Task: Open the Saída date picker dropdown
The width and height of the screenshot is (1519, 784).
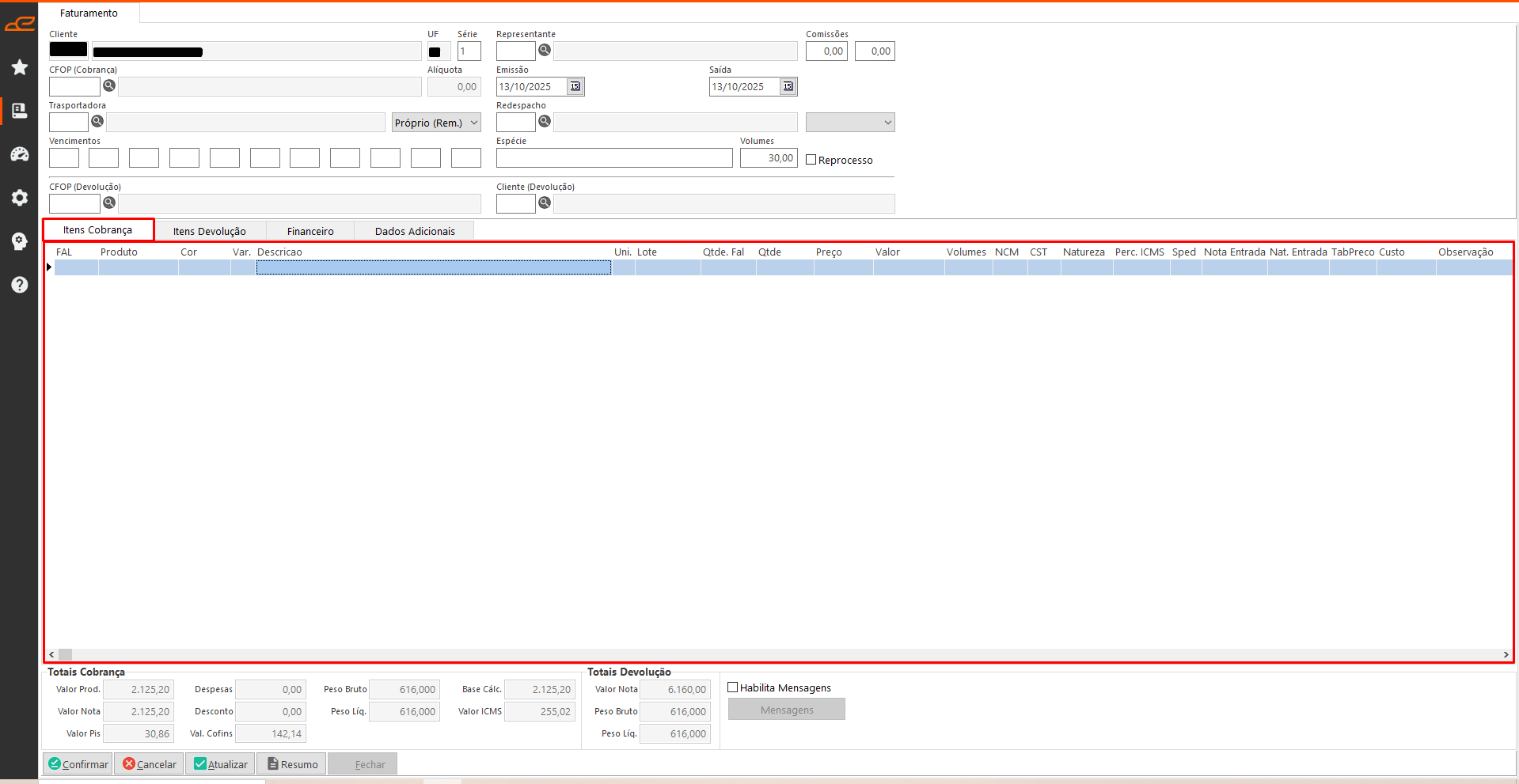Action: (x=788, y=86)
